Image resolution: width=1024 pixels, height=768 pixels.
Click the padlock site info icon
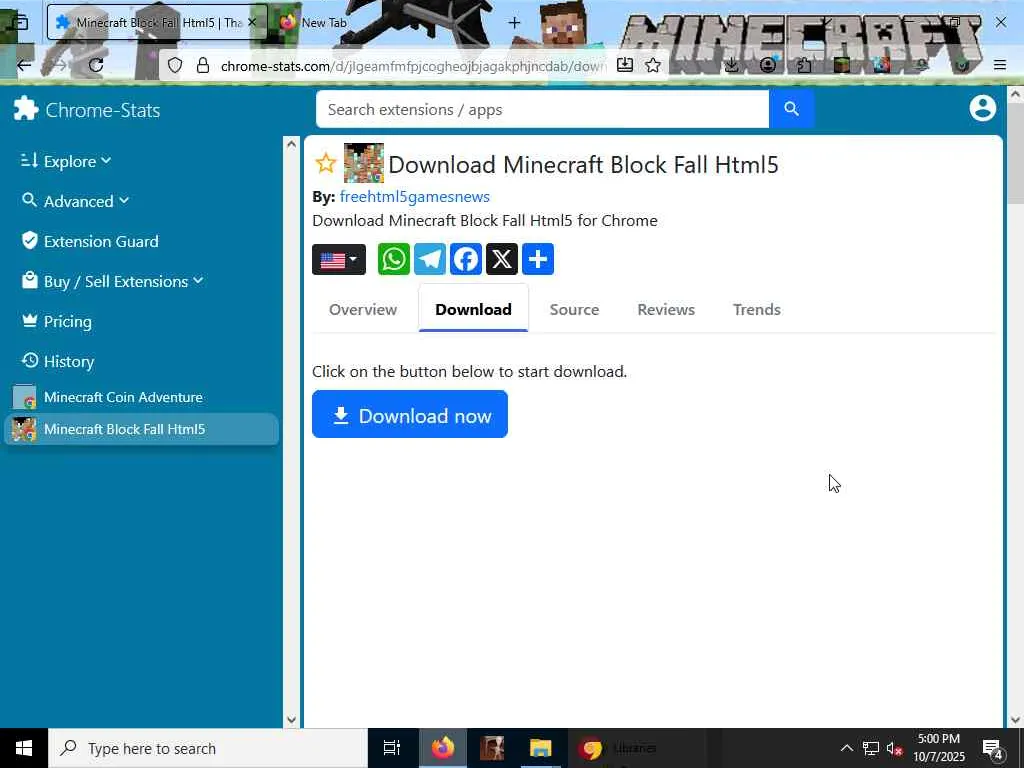[x=203, y=65]
